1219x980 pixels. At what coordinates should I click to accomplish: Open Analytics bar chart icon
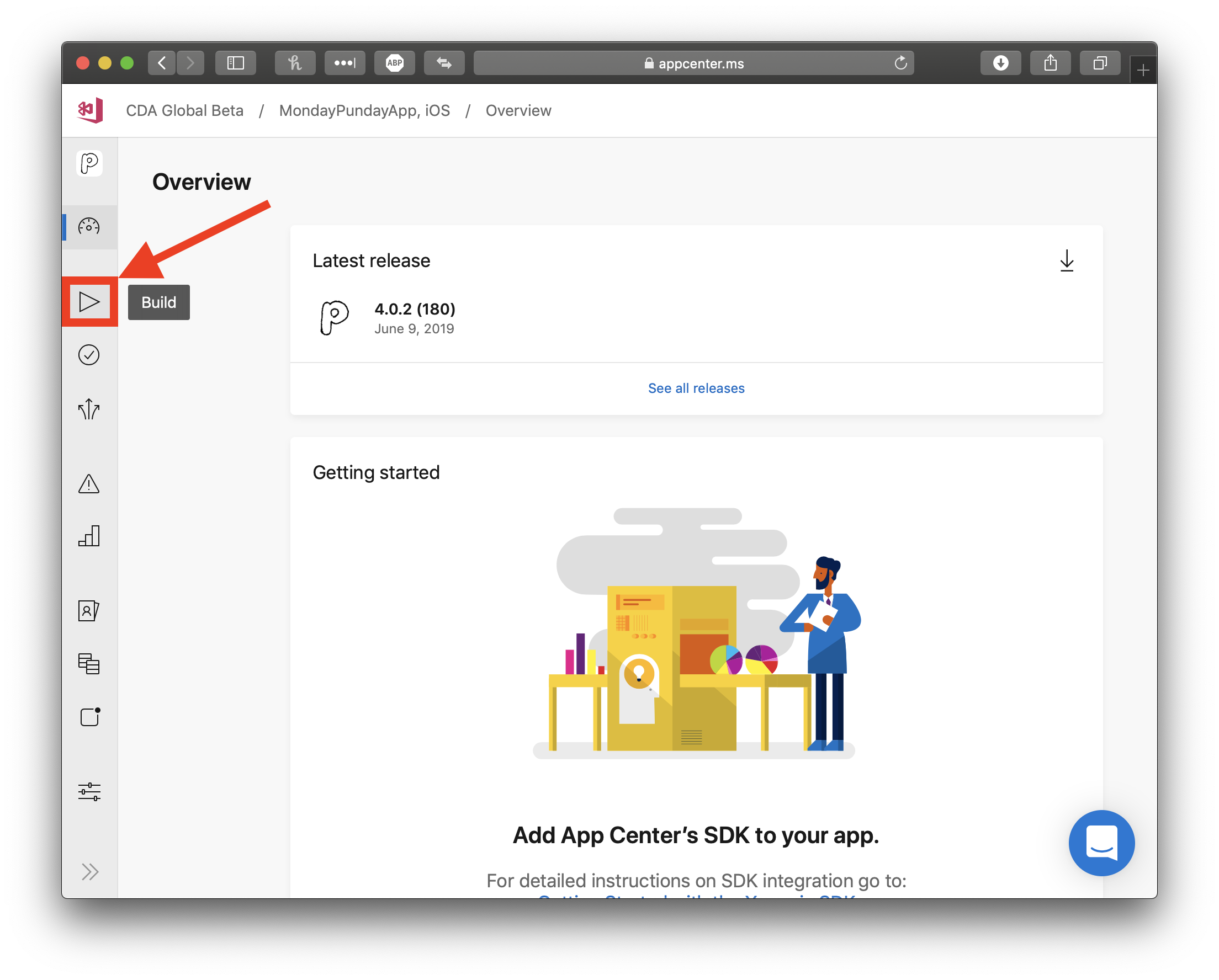click(x=89, y=536)
